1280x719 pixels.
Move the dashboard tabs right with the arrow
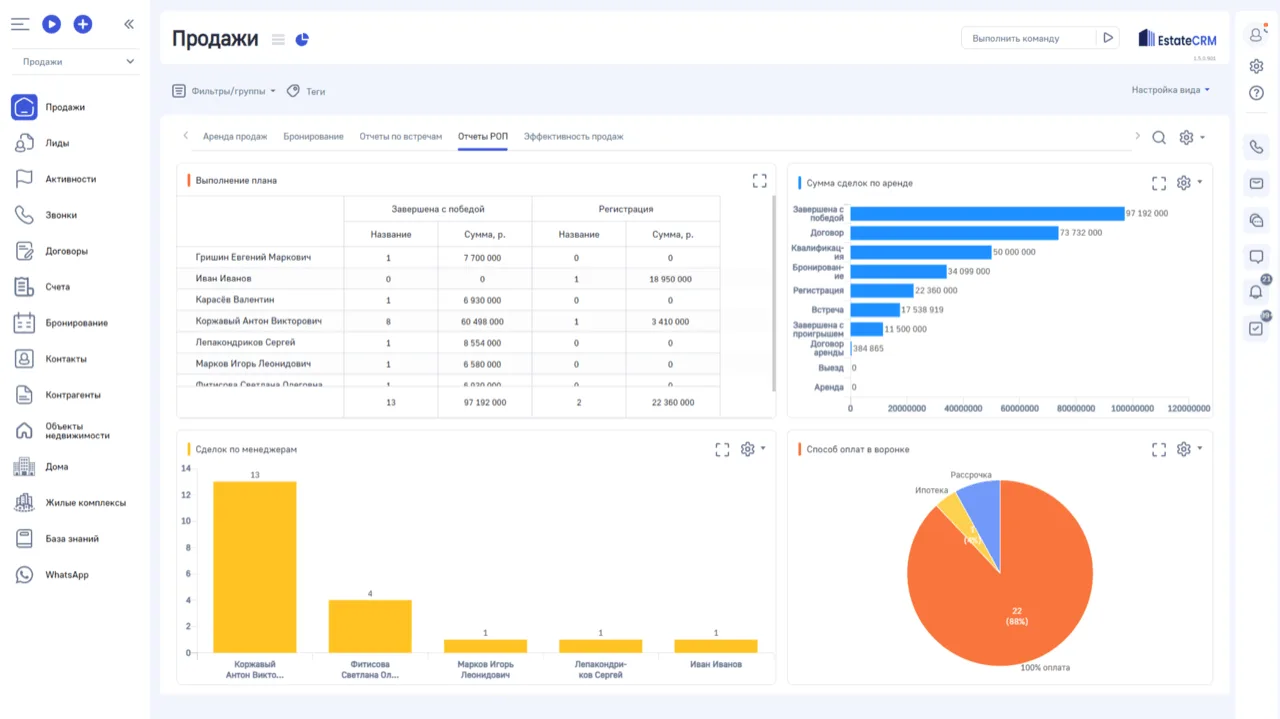pos(1137,136)
